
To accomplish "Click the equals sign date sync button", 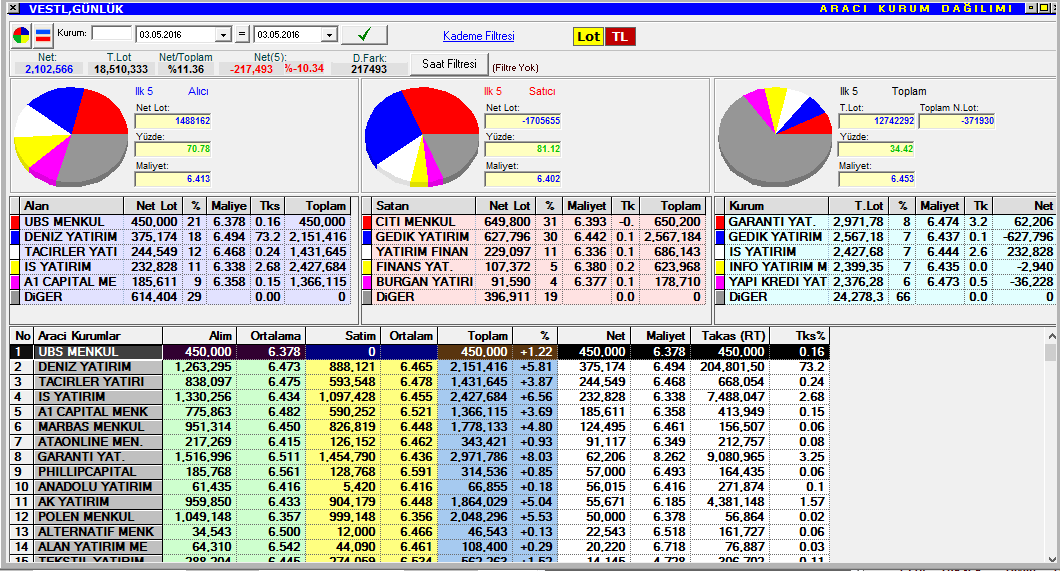I will tap(241, 35).
